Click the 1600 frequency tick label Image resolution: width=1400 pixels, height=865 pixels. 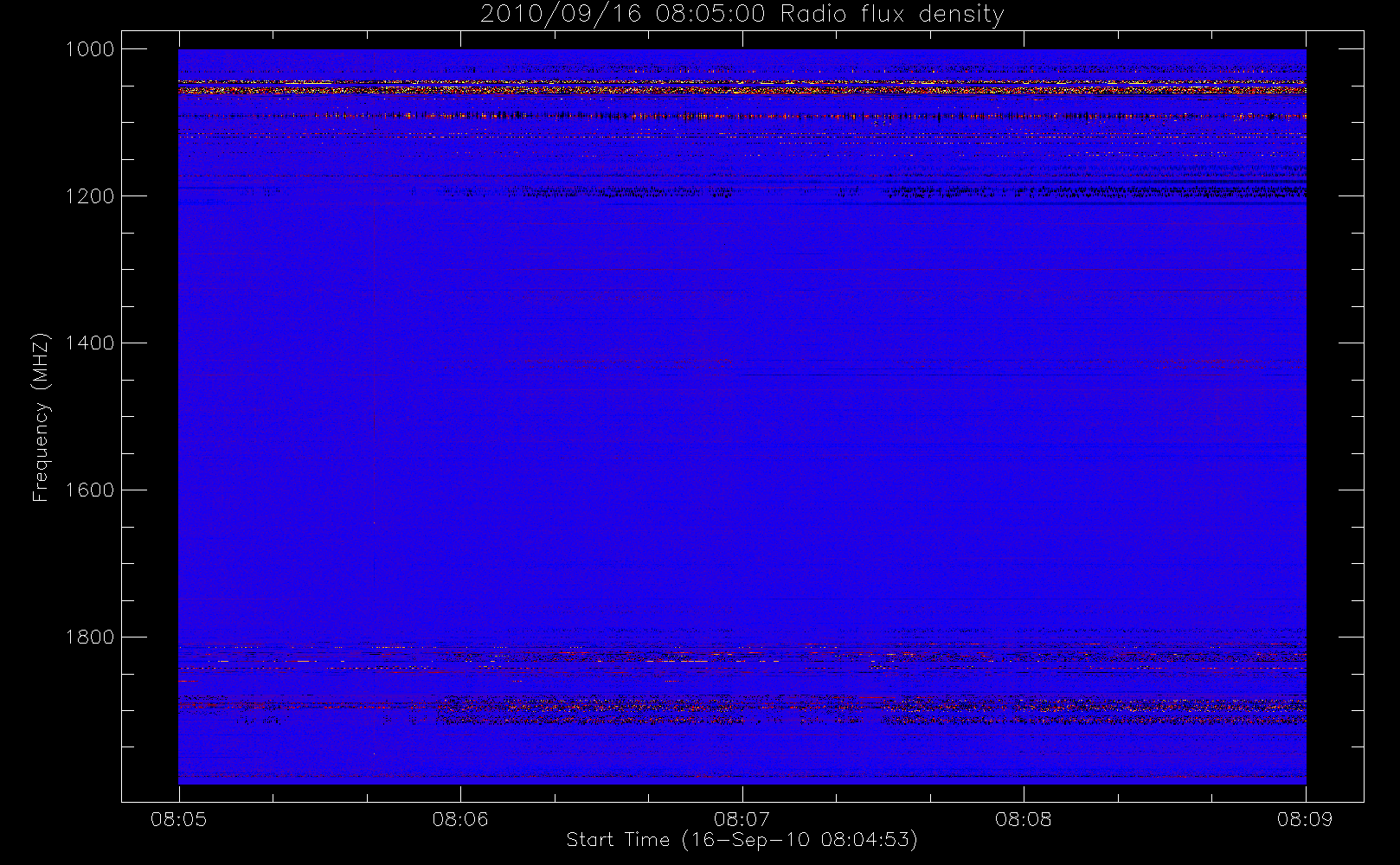point(90,490)
